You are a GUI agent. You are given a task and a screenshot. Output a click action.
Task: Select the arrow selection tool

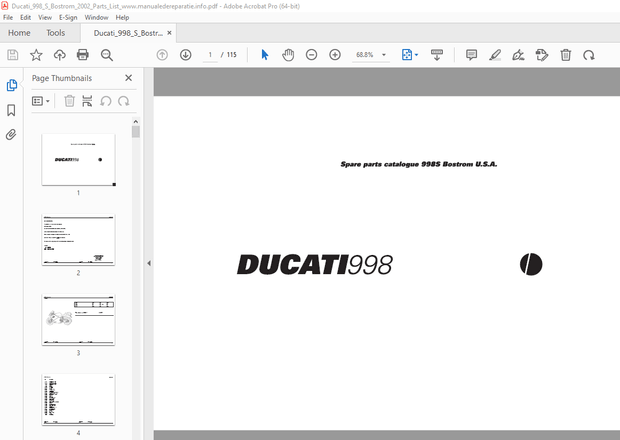265,55
